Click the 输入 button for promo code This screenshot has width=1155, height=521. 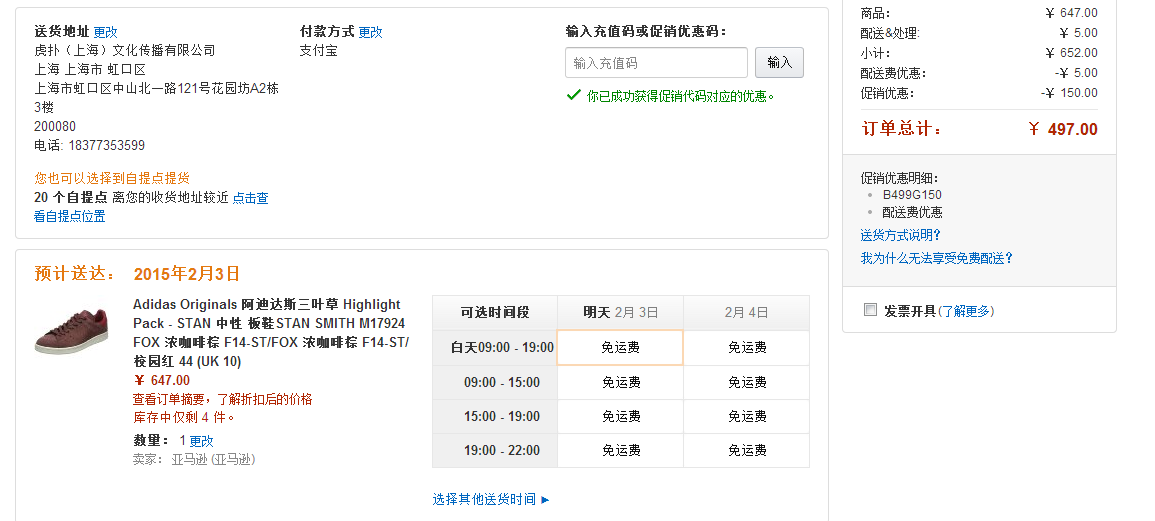pos(779,63)
